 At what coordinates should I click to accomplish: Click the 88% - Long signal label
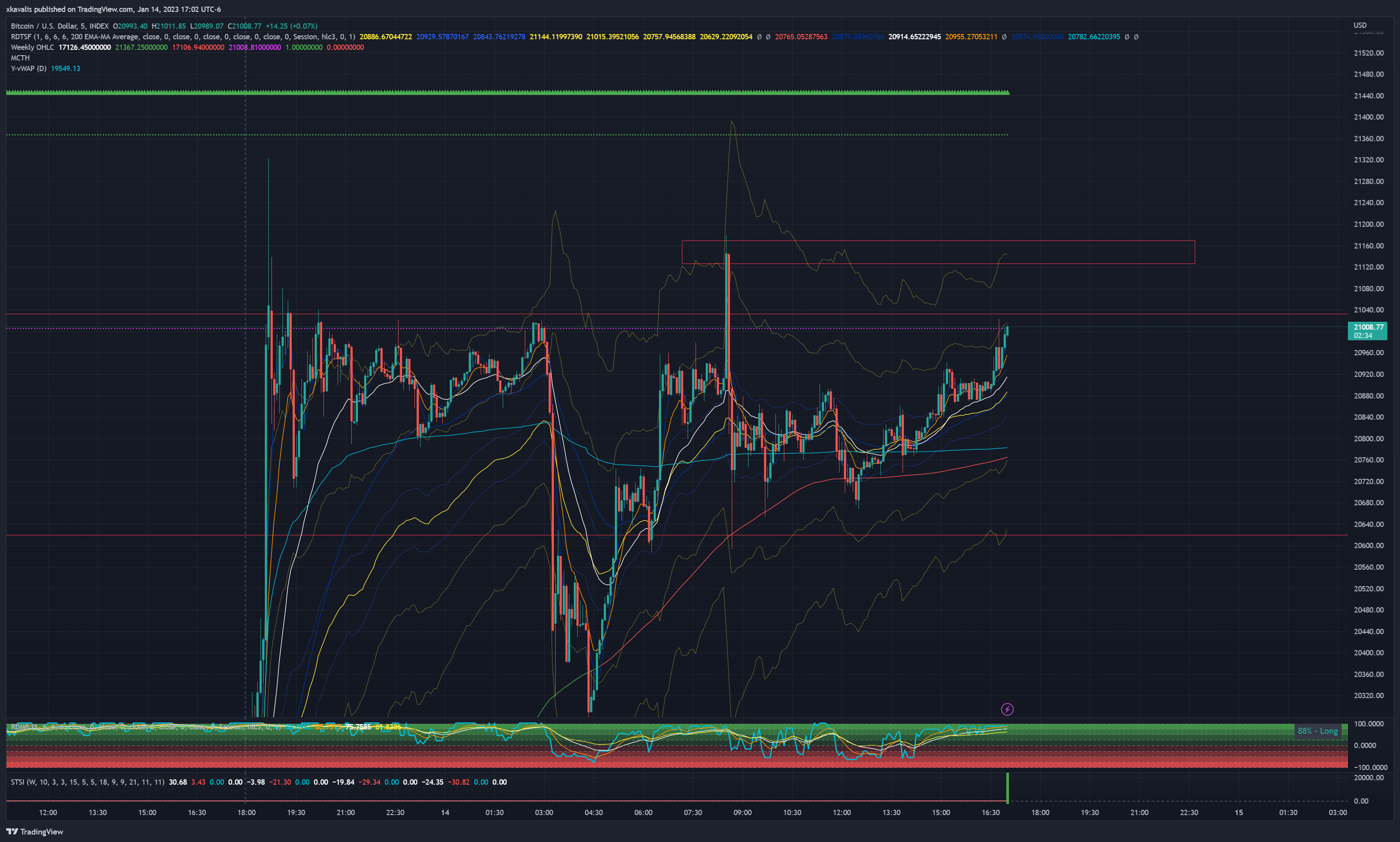(x=1318, y=731)
